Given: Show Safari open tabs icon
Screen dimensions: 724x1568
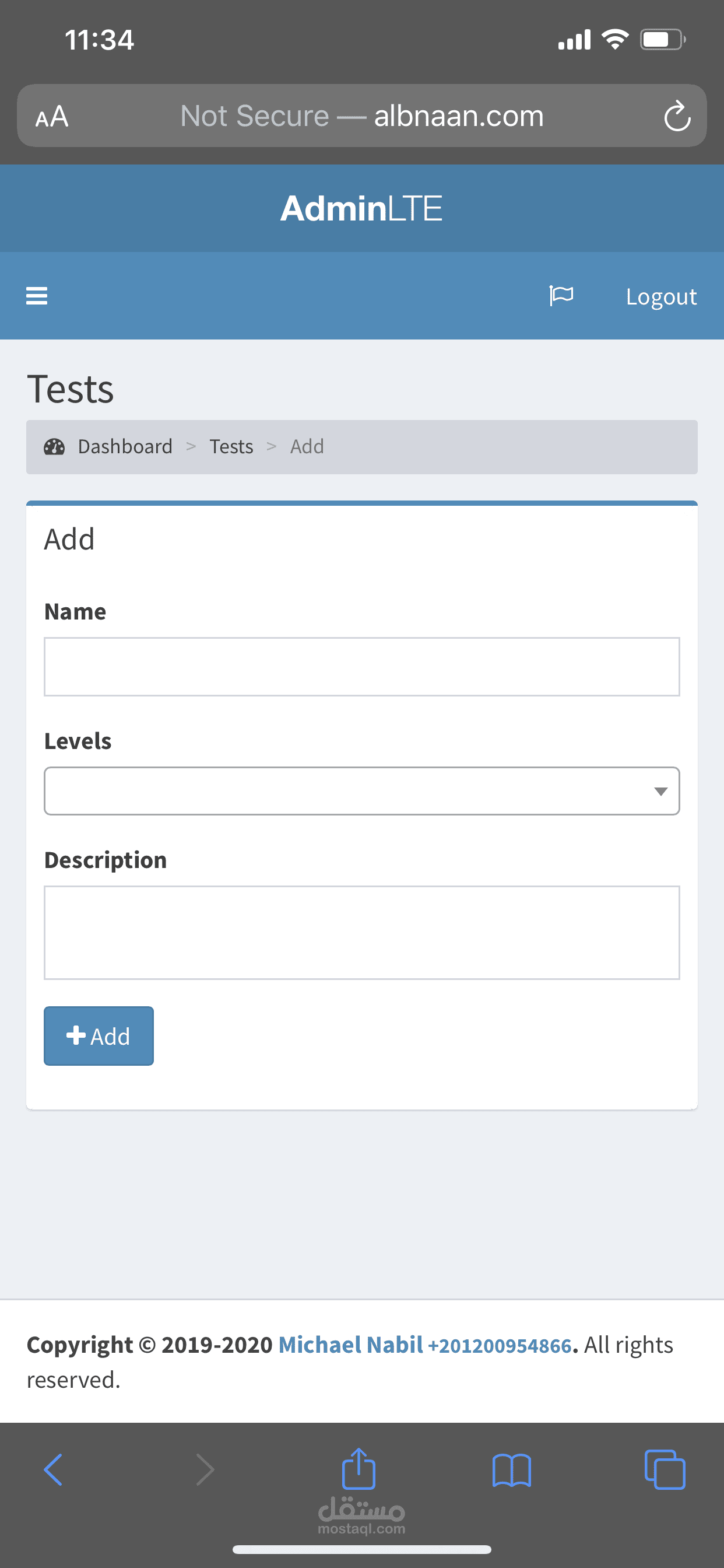Looking at the screenshot, I should pyautogui.click(x=665, y=1469).
